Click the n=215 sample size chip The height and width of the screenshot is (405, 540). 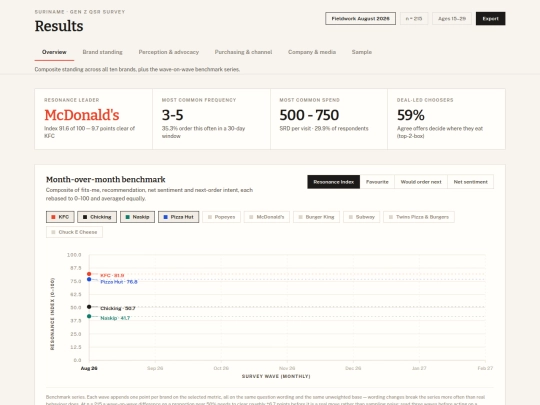tap(414, 19)
